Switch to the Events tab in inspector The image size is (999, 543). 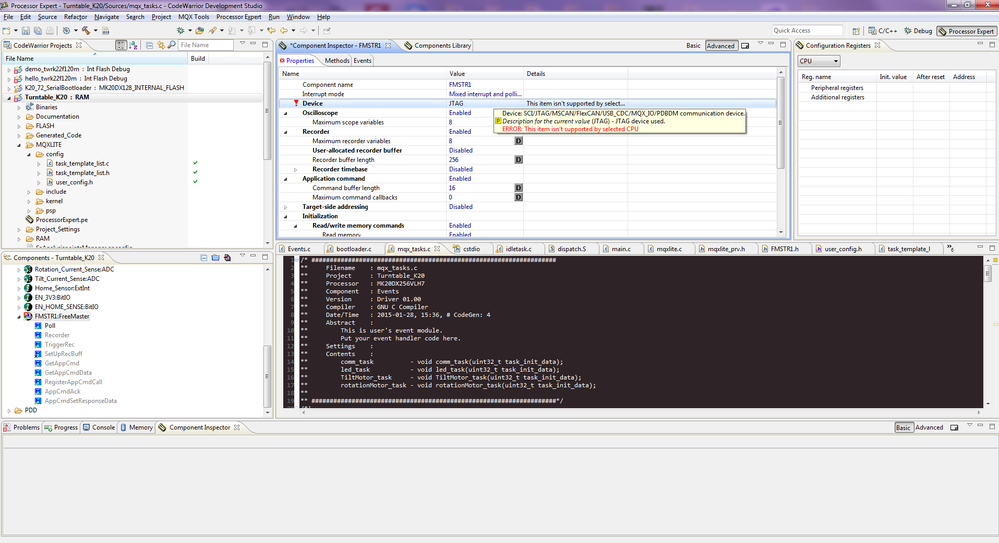pyautogui.click(x=363, y=61)
